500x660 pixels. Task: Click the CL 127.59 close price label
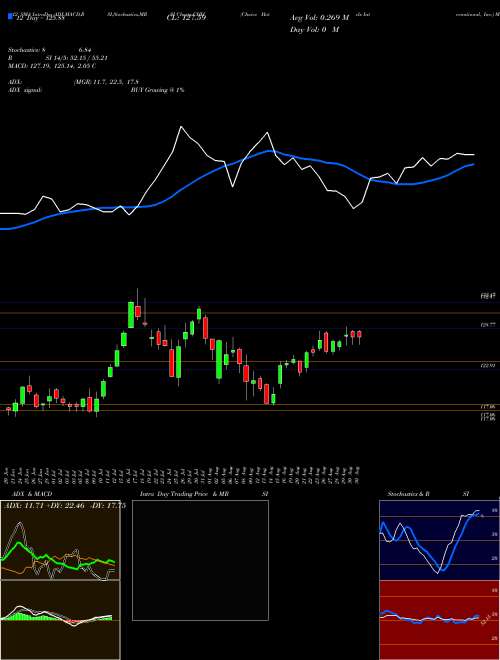[186, 18]
